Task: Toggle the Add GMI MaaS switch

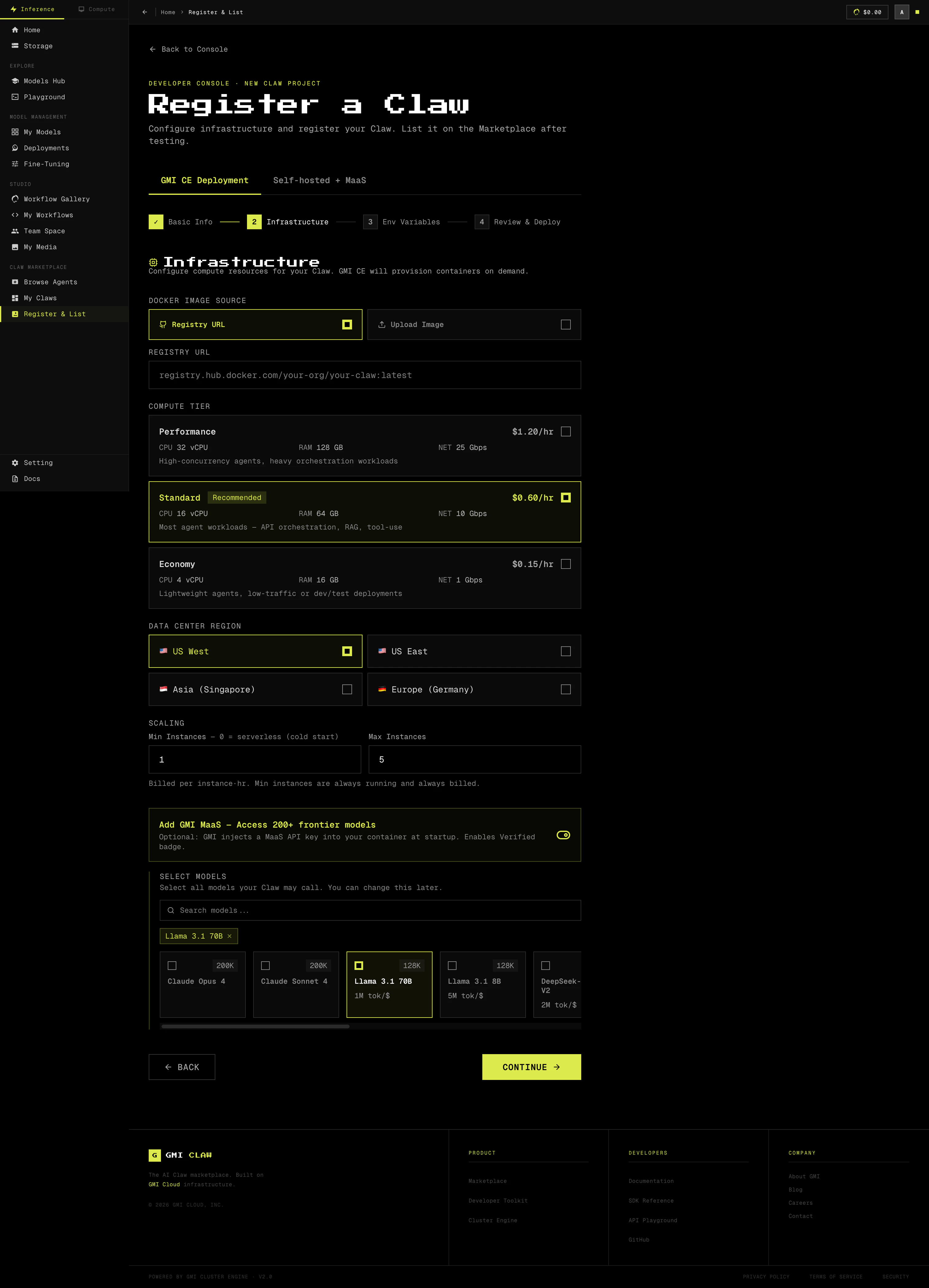Action: (563, 835)
